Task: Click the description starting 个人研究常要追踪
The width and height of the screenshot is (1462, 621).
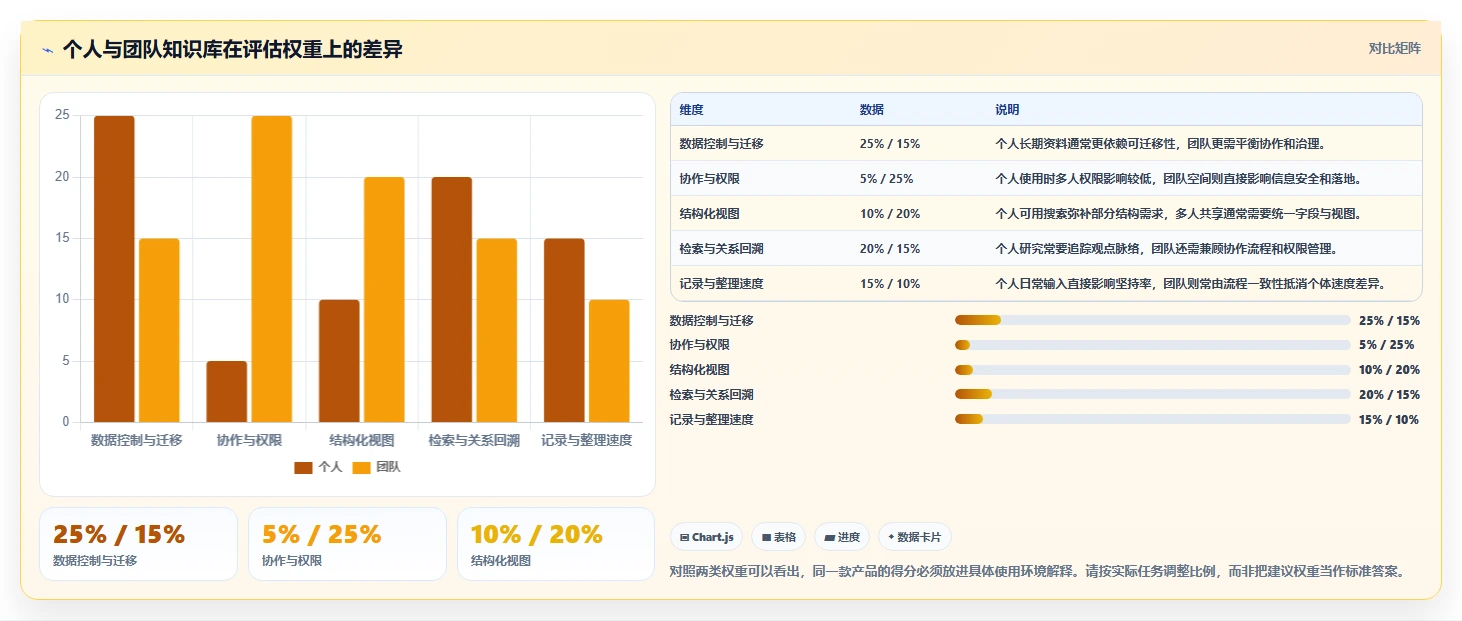Action: coord(1166,249)
